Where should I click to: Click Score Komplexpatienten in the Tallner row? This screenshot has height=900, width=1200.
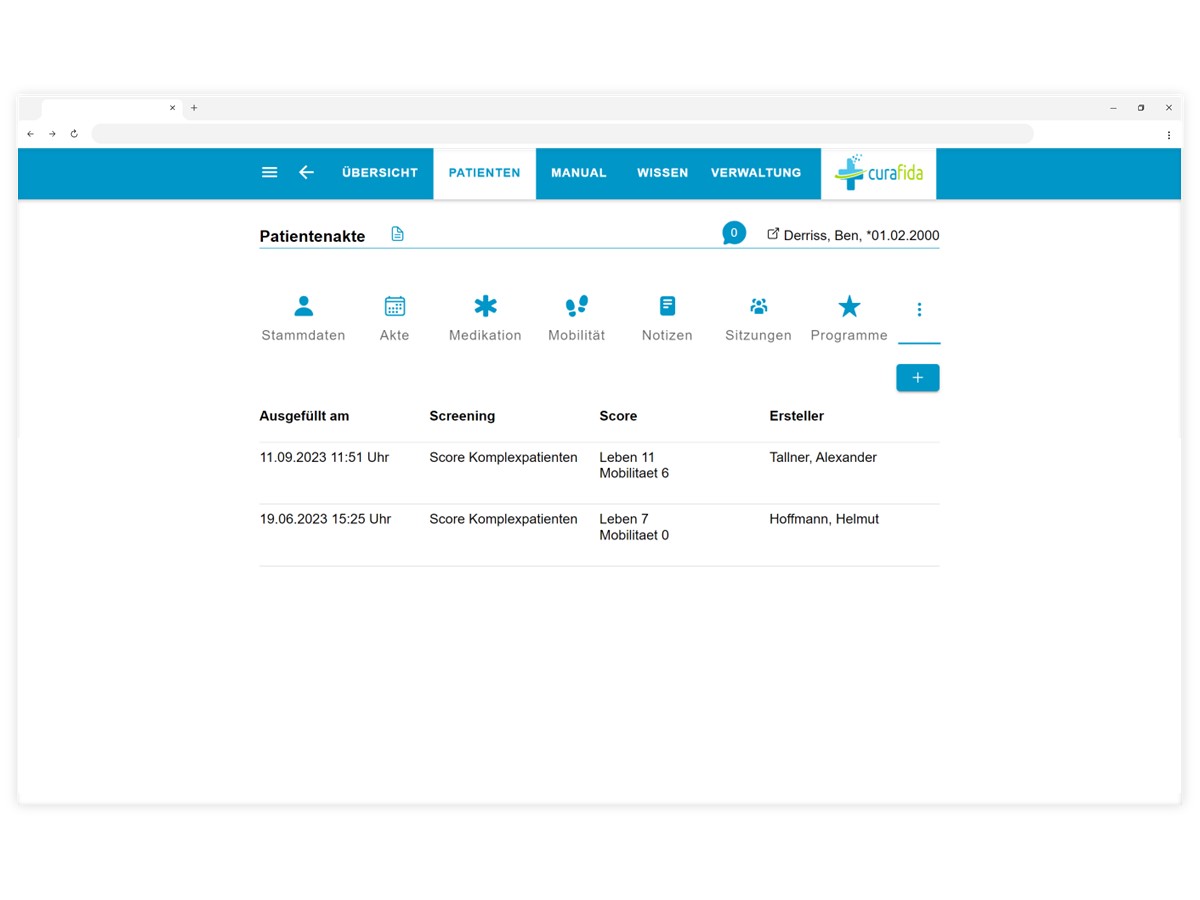coord(503,458)
